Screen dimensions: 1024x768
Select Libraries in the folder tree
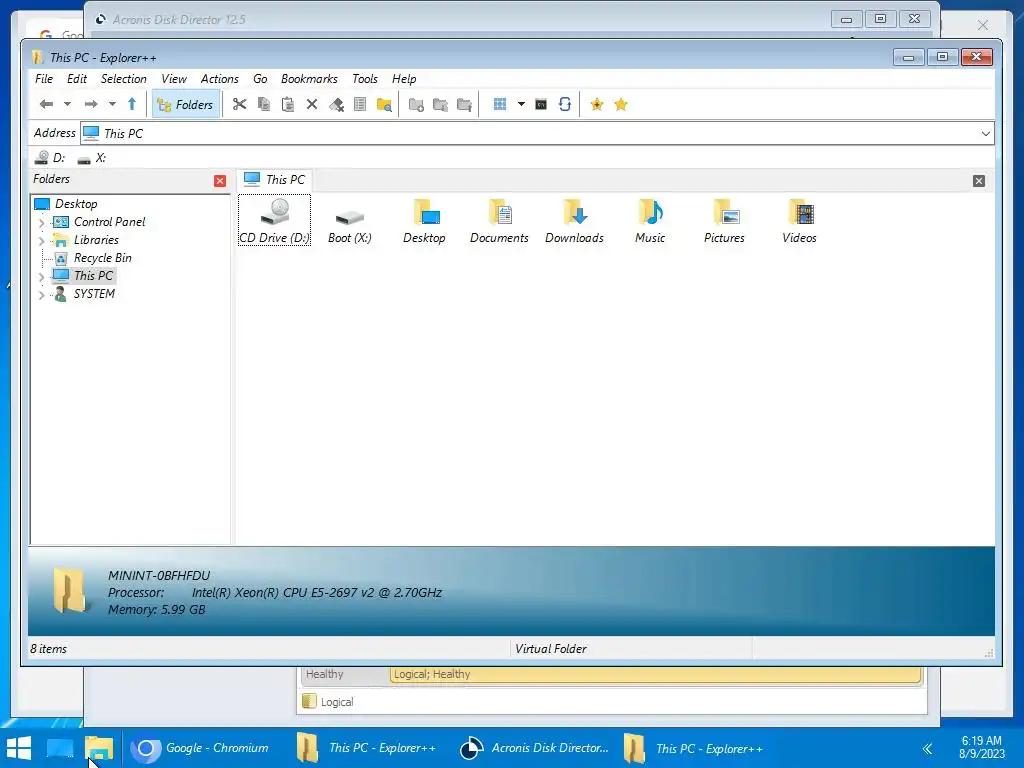tap(96, 240)
